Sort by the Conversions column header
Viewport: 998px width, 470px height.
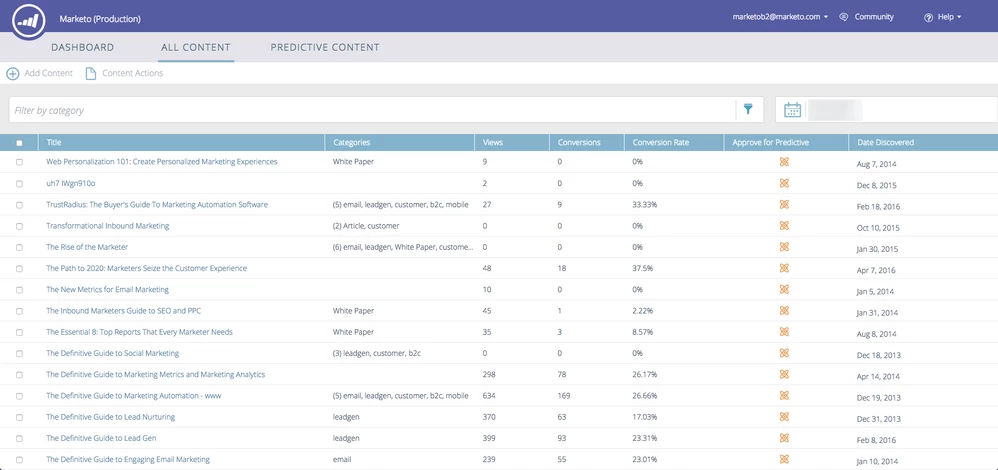point(579,143)
